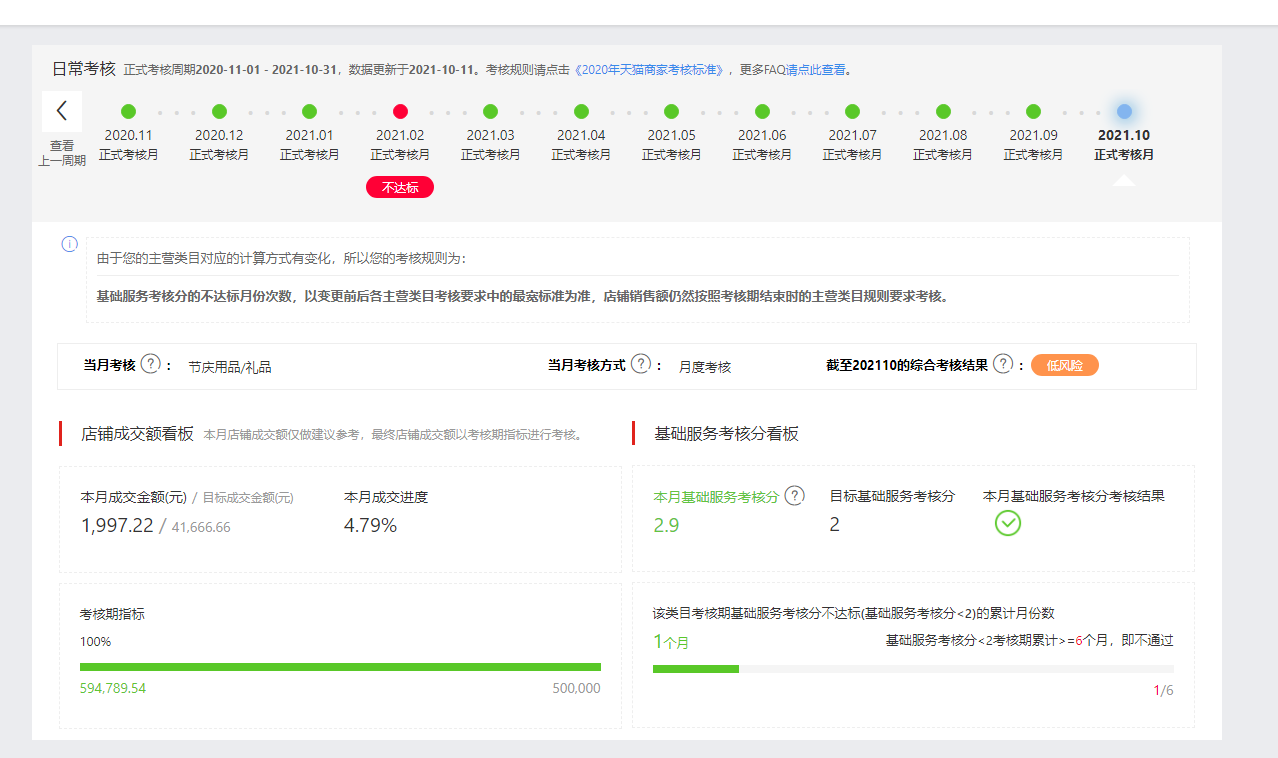Click the 1/6 counter text
1278x758 pixels.
[x=1163, y=690]
